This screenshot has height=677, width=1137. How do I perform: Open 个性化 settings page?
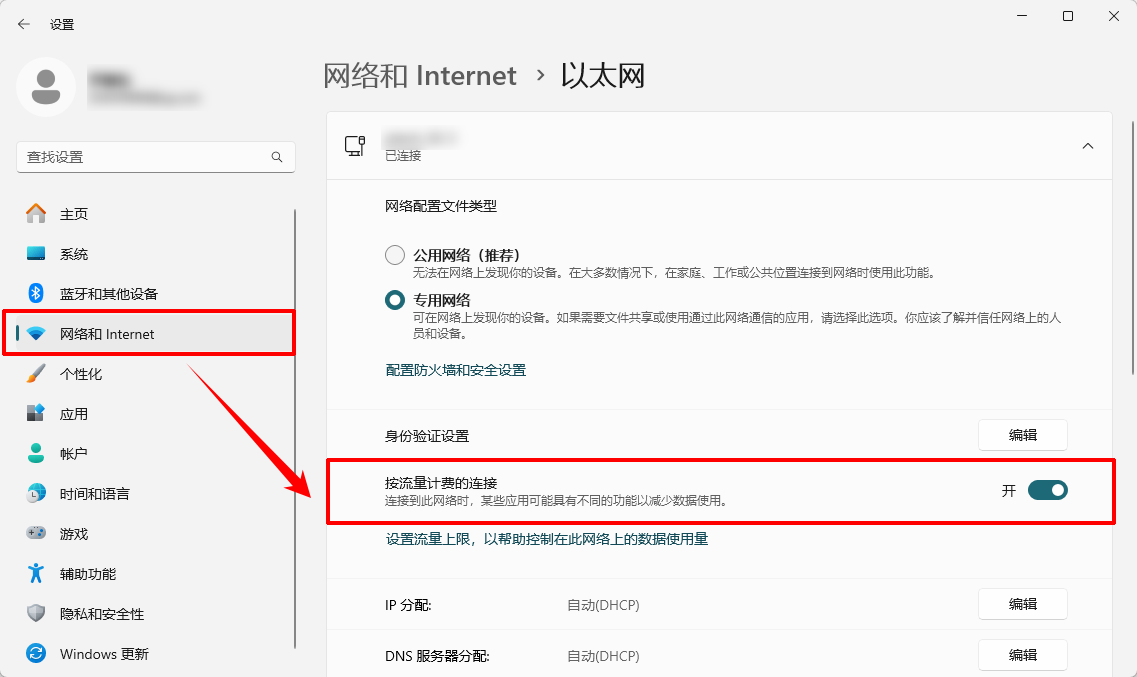point(154,374)
